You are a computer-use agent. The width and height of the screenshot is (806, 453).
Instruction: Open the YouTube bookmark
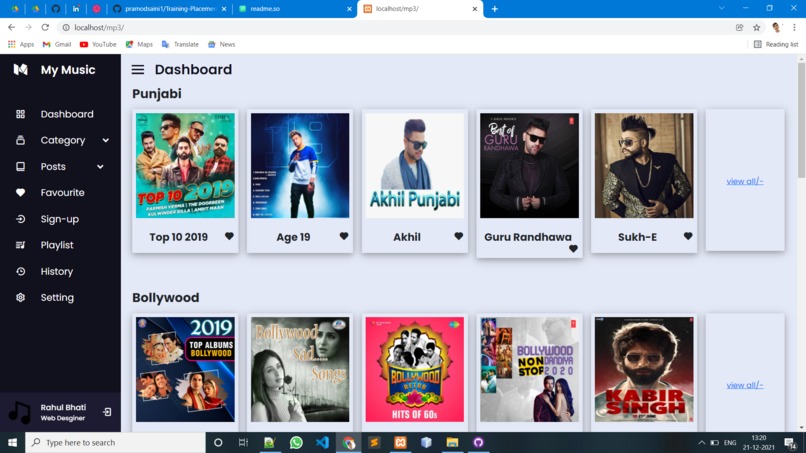point(98,44)
